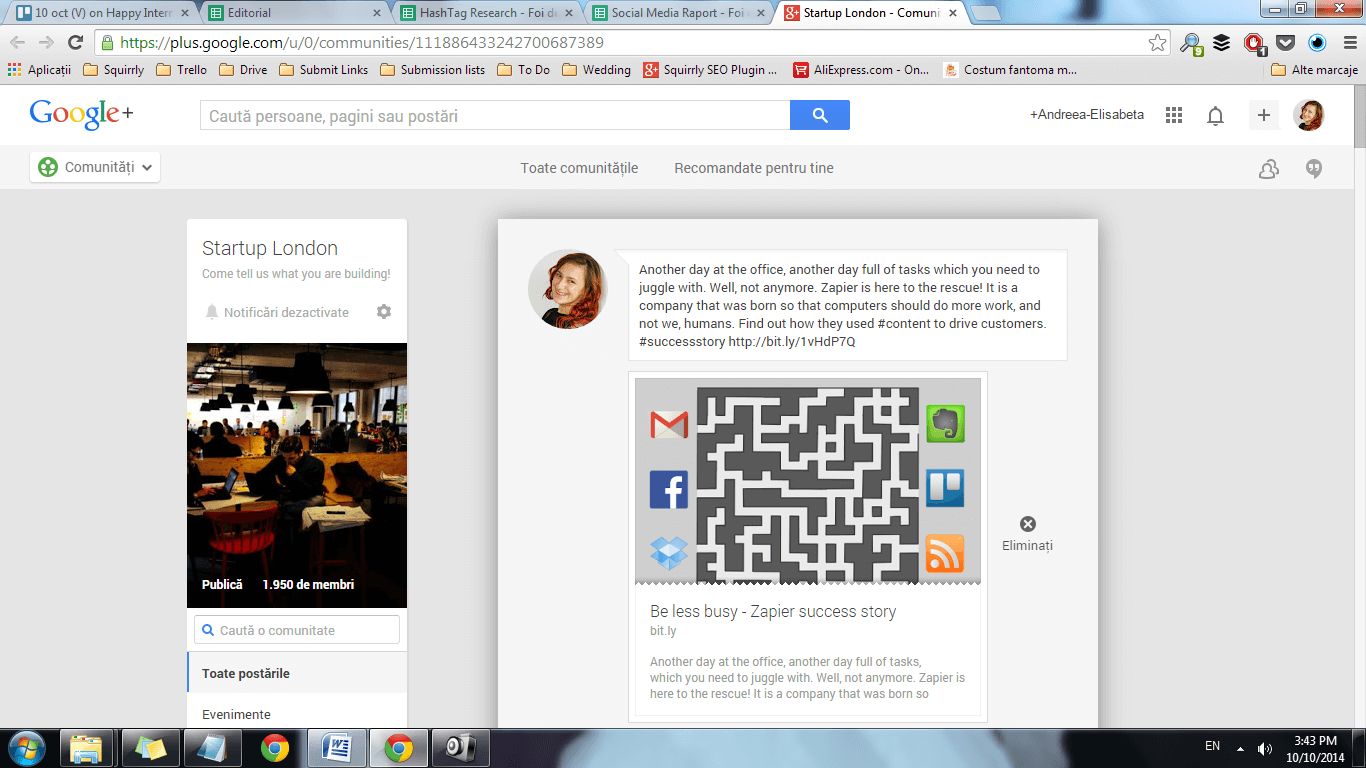Open community settings gear icon

[384, 312]
